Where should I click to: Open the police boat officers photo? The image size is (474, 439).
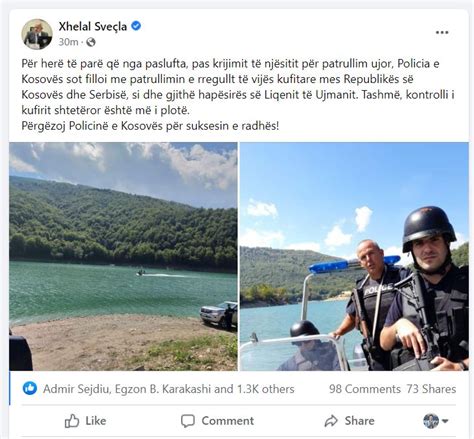pyautogui.click(x=354, y=256)
